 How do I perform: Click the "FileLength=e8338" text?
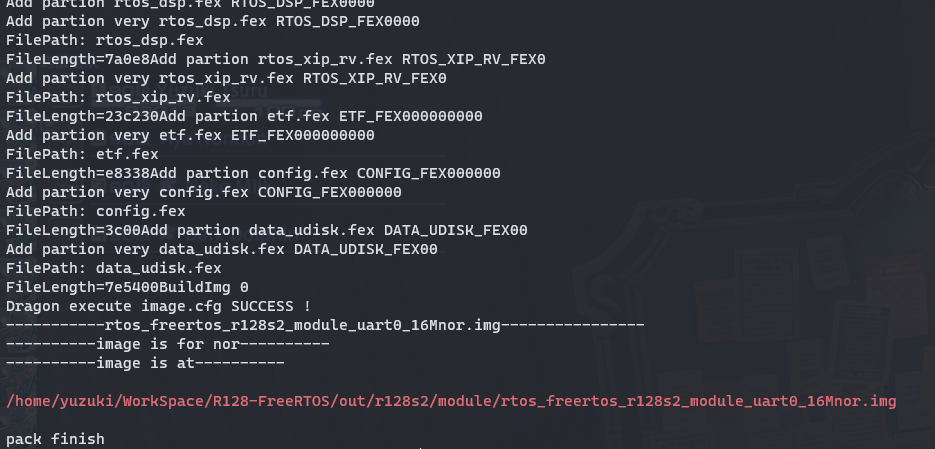(x=75, y=173)
